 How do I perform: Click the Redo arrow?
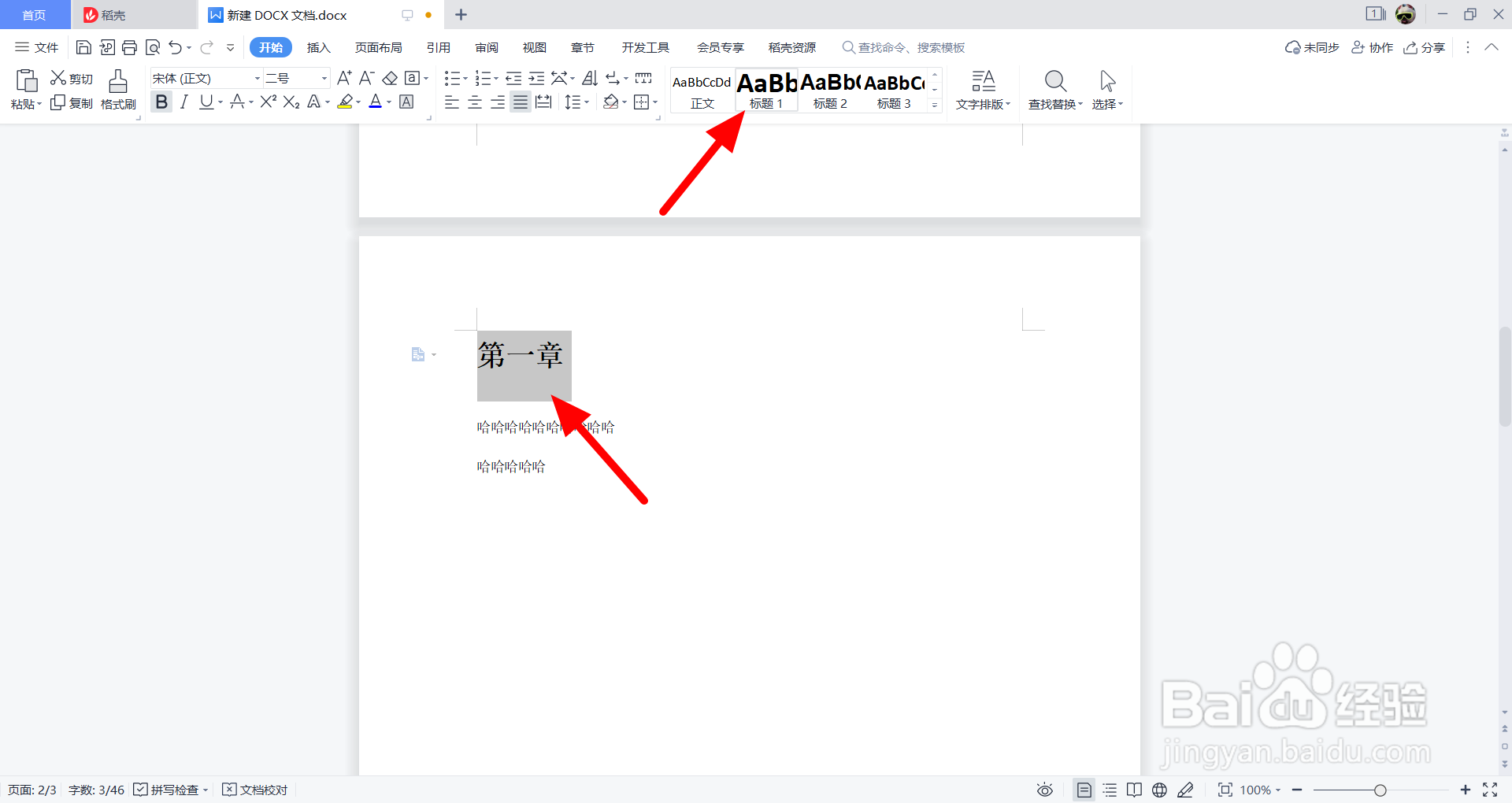(x=206, y=47)
